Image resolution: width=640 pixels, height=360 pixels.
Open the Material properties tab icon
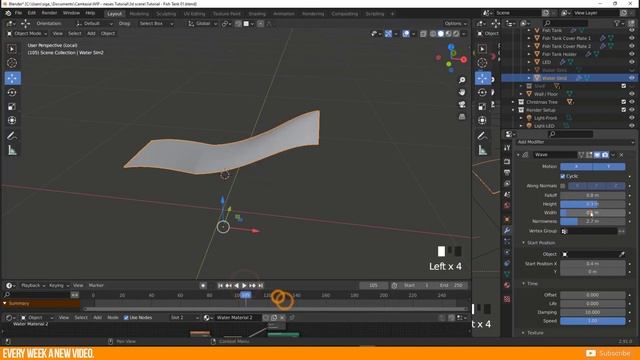507,285
